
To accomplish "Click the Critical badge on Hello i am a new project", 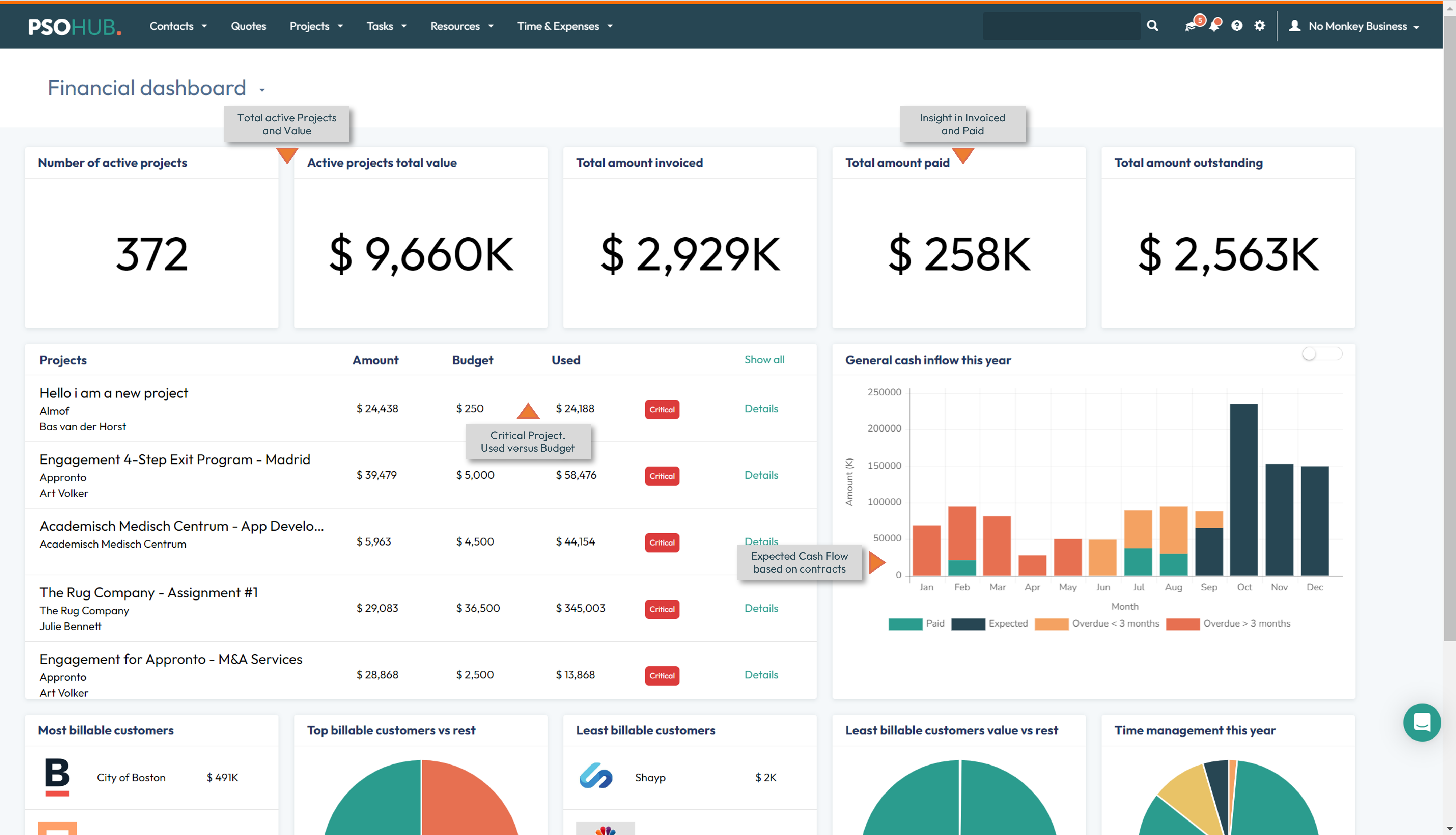I will 662,409.
